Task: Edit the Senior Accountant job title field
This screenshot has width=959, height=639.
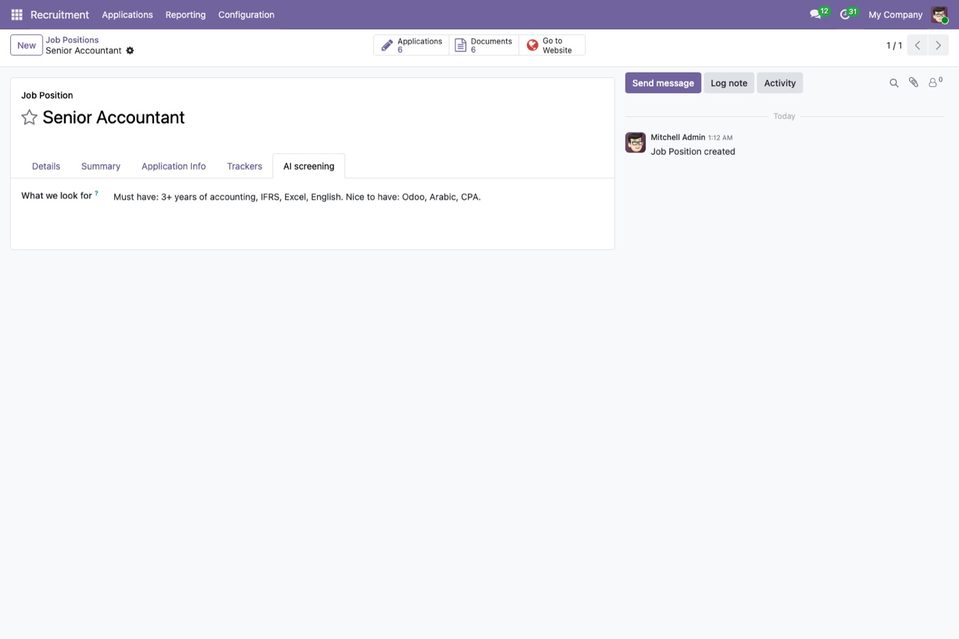Action: coord(322,117)
